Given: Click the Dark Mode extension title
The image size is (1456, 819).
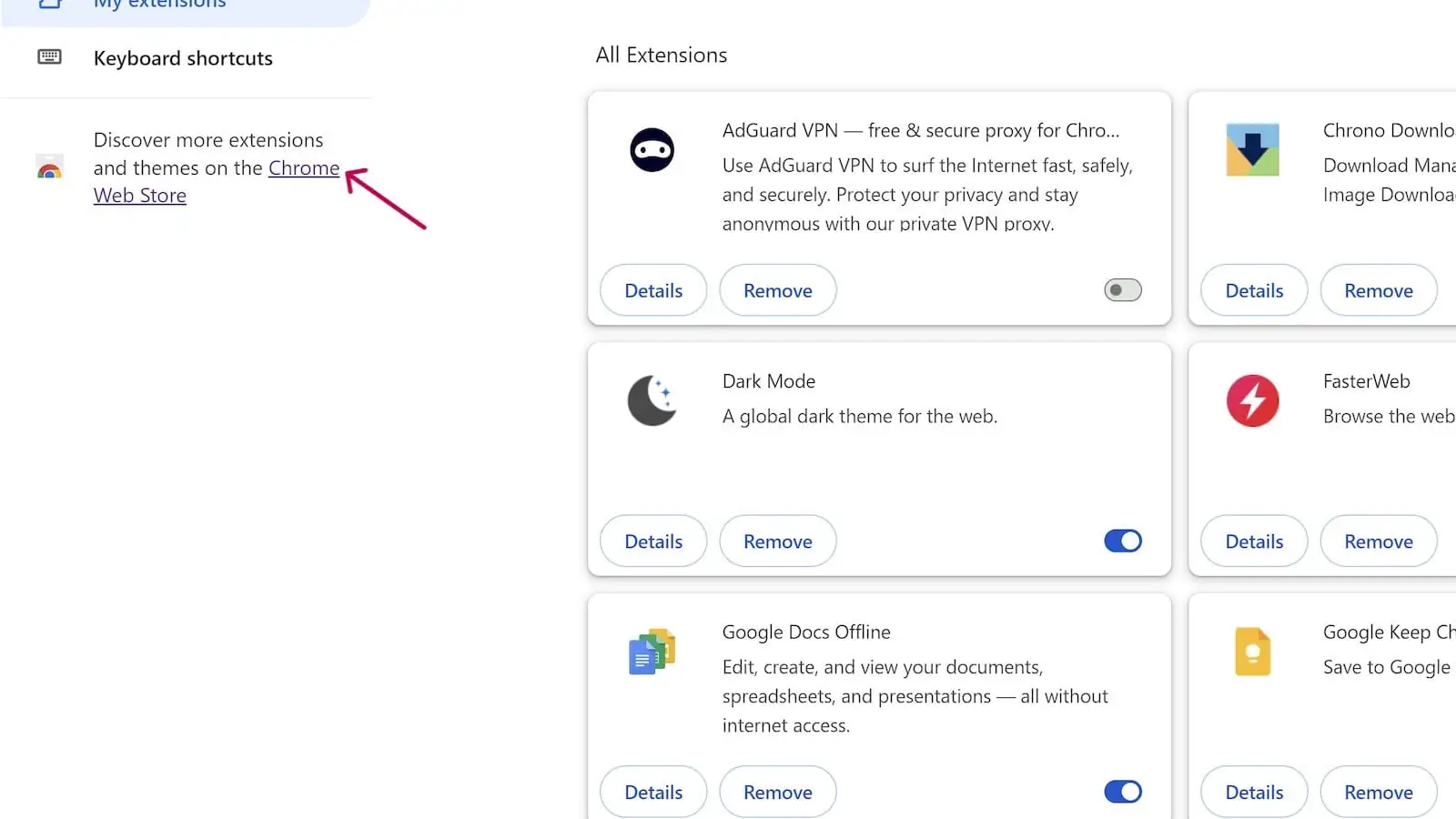Looking at the screenshot, I should click(769, 381).
